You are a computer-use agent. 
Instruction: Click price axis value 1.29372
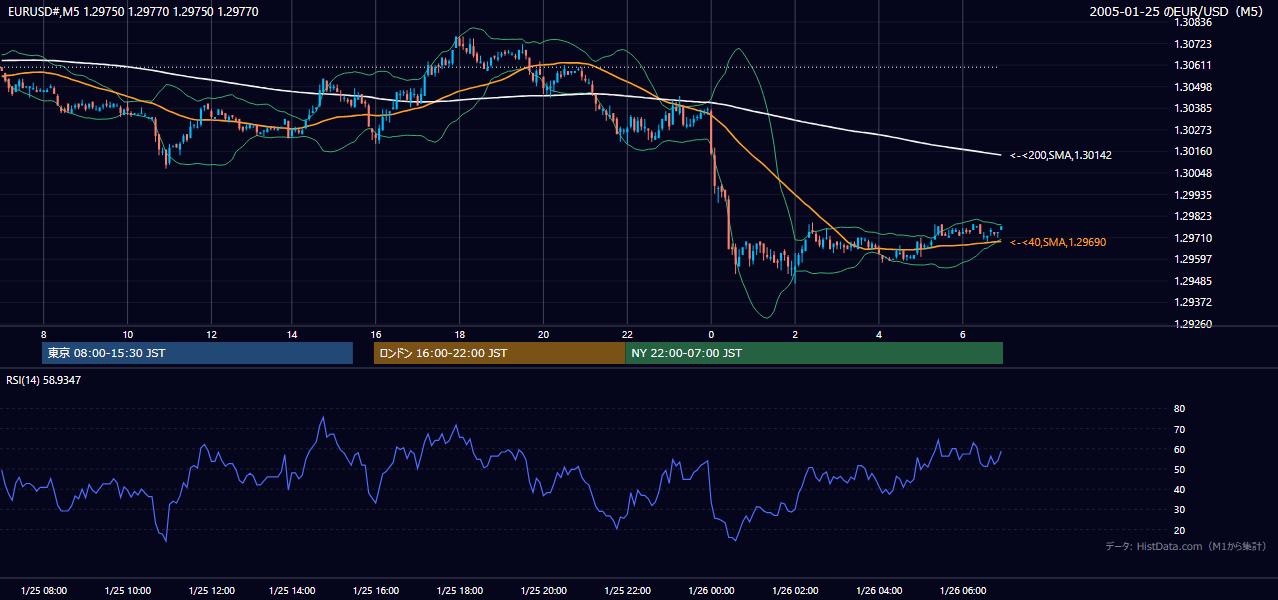1193,302
